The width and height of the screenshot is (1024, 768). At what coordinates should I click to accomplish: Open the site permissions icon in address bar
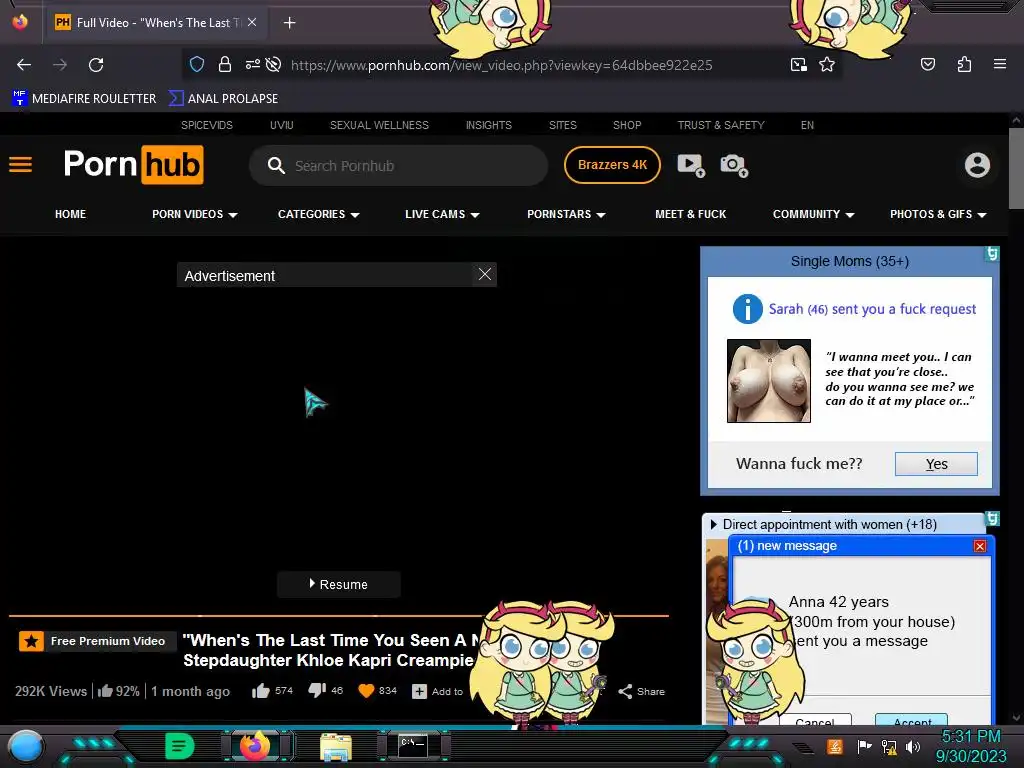click(x=253, y=64)
